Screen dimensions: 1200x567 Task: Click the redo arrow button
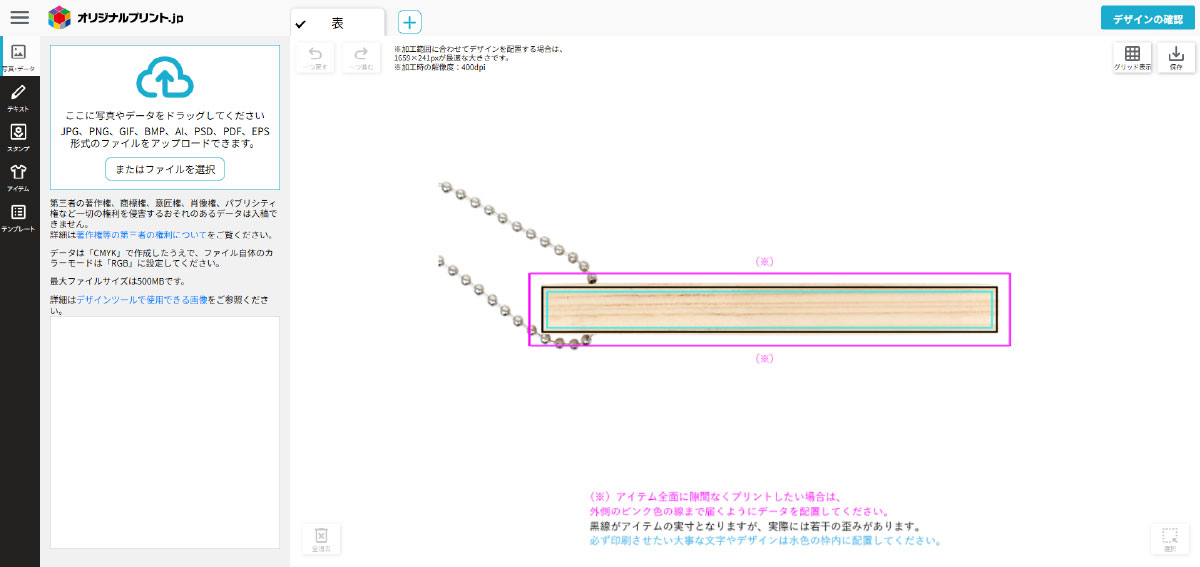coord(361,58)
